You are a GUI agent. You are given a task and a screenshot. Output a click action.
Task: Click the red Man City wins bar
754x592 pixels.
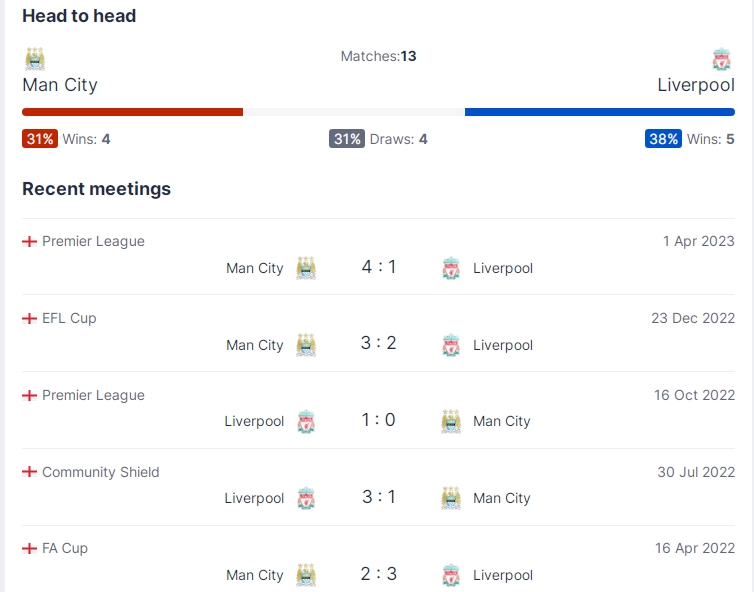click(132, 112)
